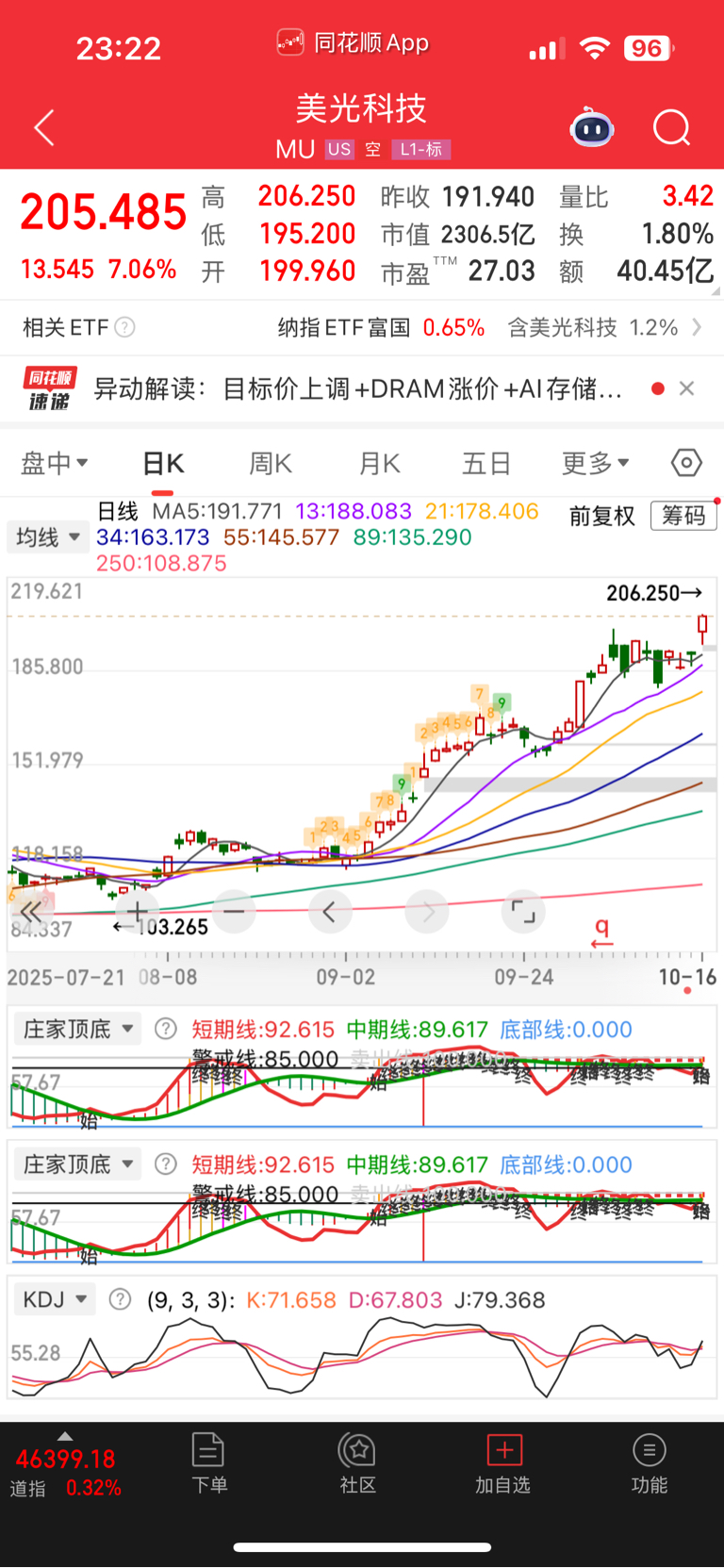Change first 庄家顶底 indicator dropdown

coord(77,1029)
